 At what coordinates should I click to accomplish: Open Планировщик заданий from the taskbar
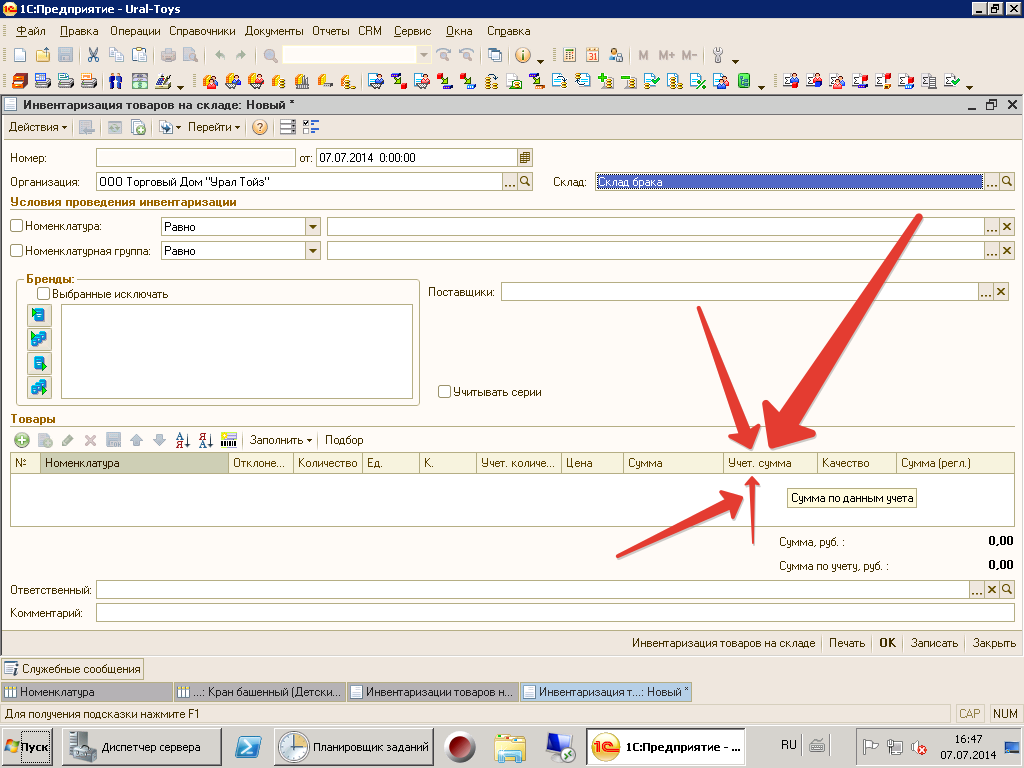coord(354,746)
